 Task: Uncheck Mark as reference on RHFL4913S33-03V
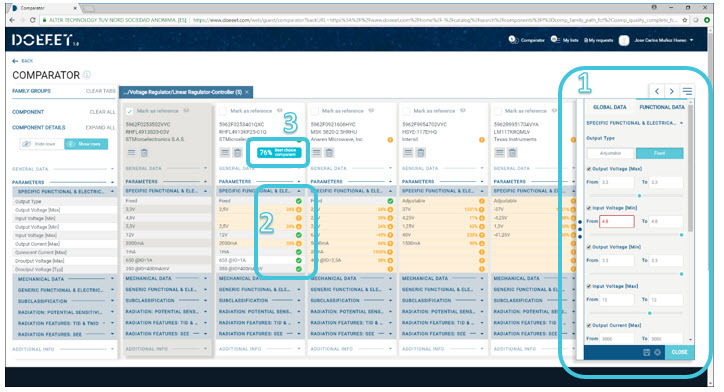[x=130, y=111]
